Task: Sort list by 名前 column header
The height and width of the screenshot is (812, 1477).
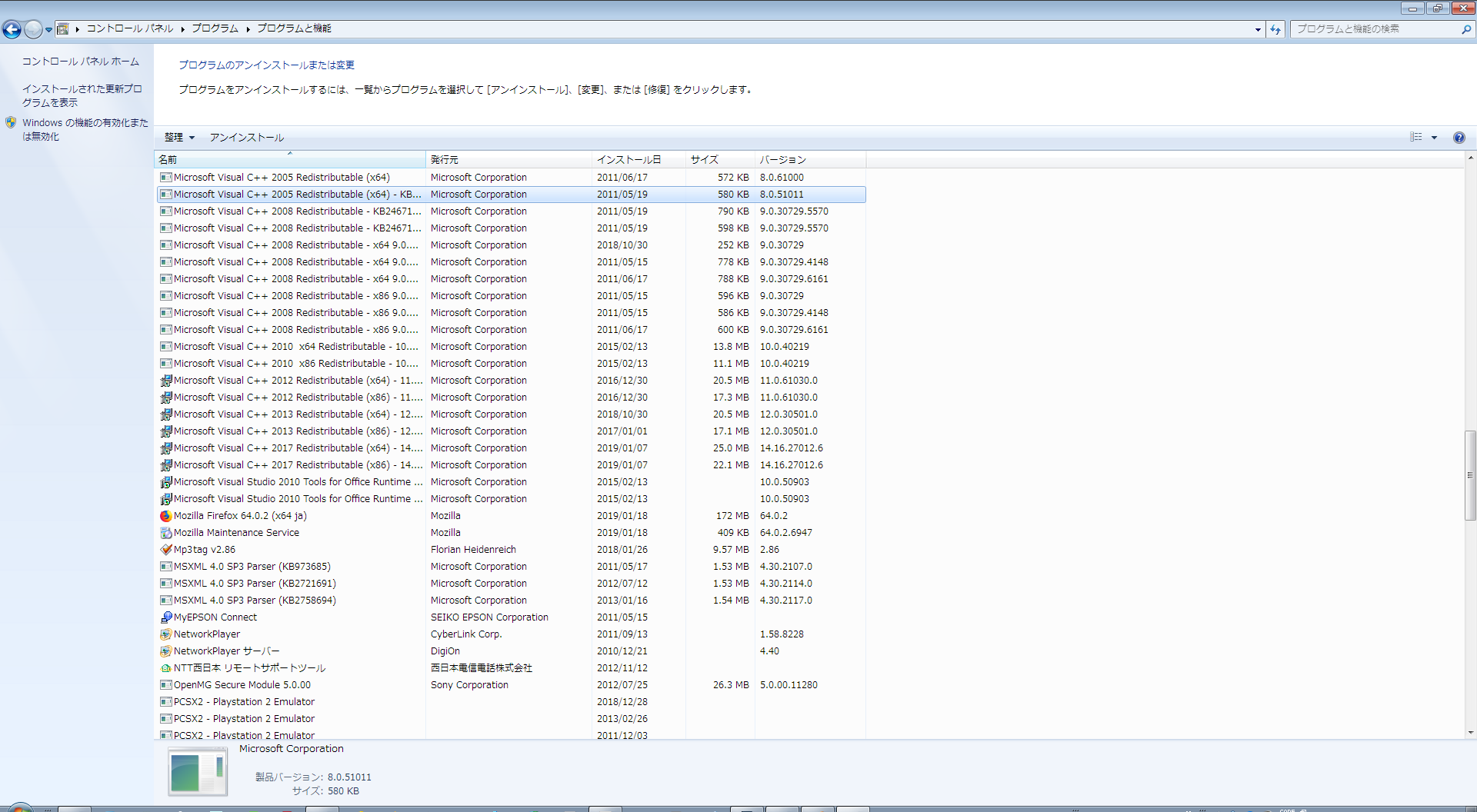Action: pyautogui.click(x=290, y=160)
